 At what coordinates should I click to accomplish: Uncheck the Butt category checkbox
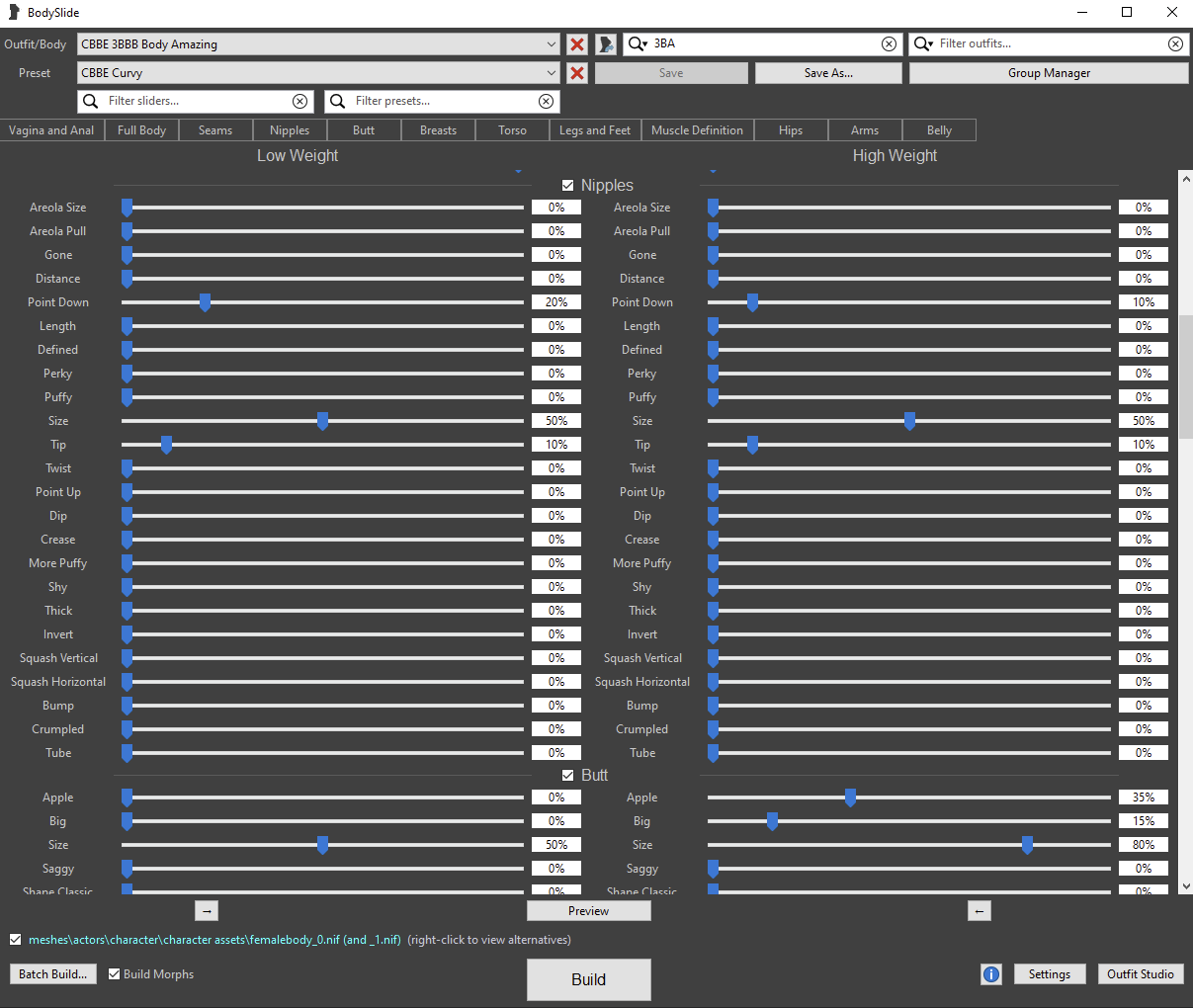click(x=567, y=776)
